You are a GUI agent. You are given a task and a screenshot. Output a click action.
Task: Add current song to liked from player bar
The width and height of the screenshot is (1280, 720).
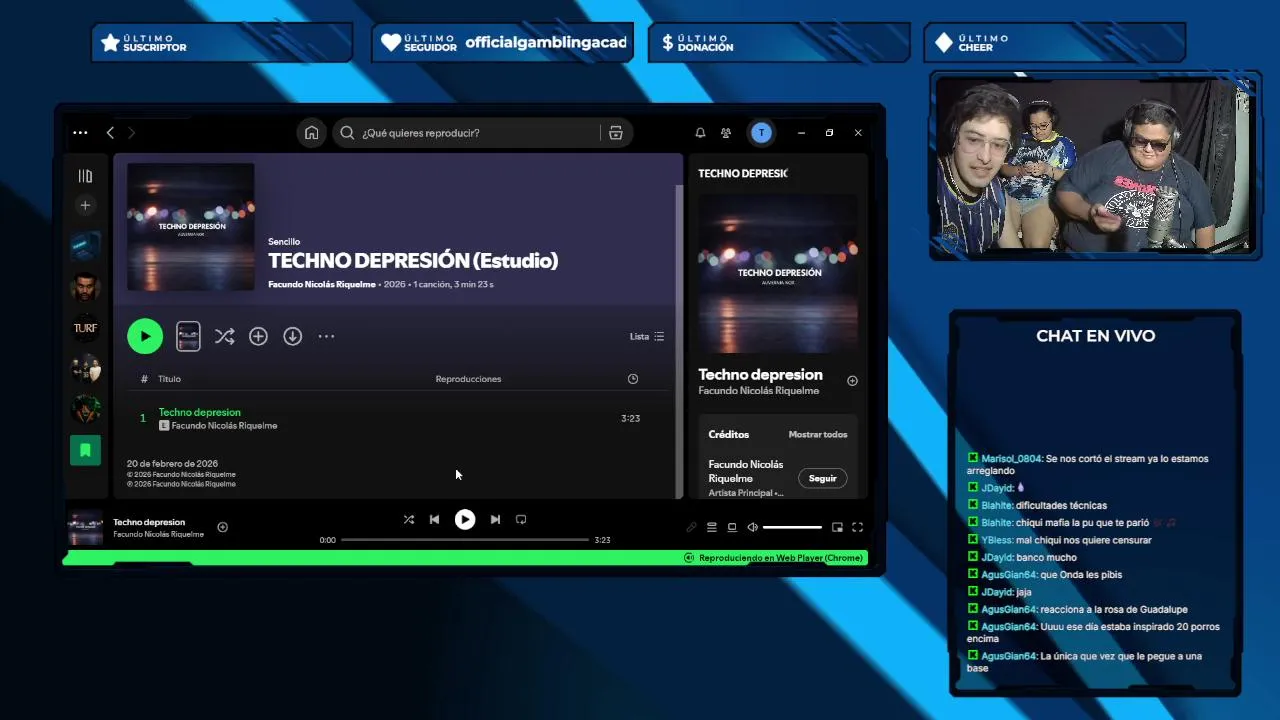222,527
